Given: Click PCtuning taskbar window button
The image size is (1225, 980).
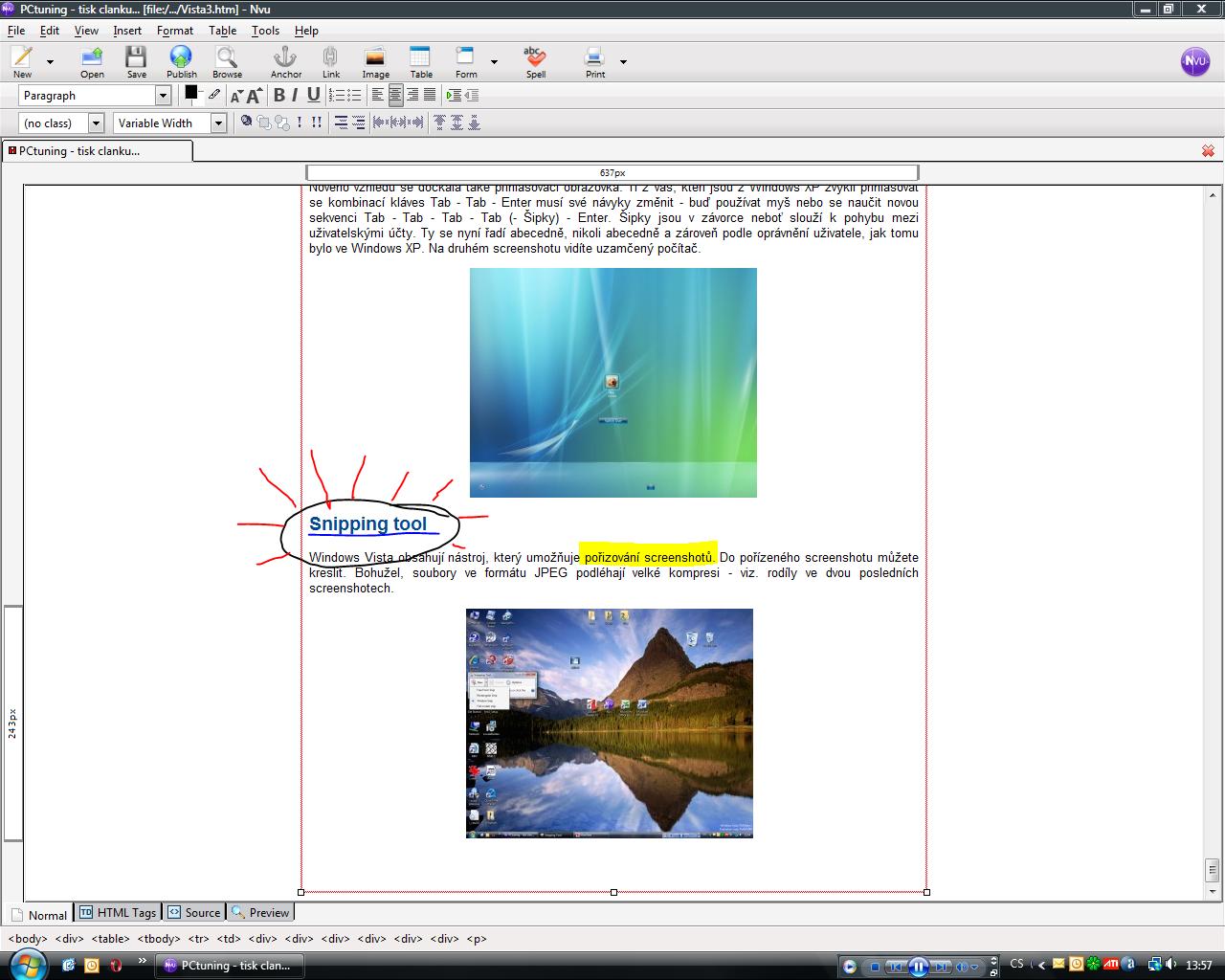Looking at the screenshot, I should pos(230,965).
